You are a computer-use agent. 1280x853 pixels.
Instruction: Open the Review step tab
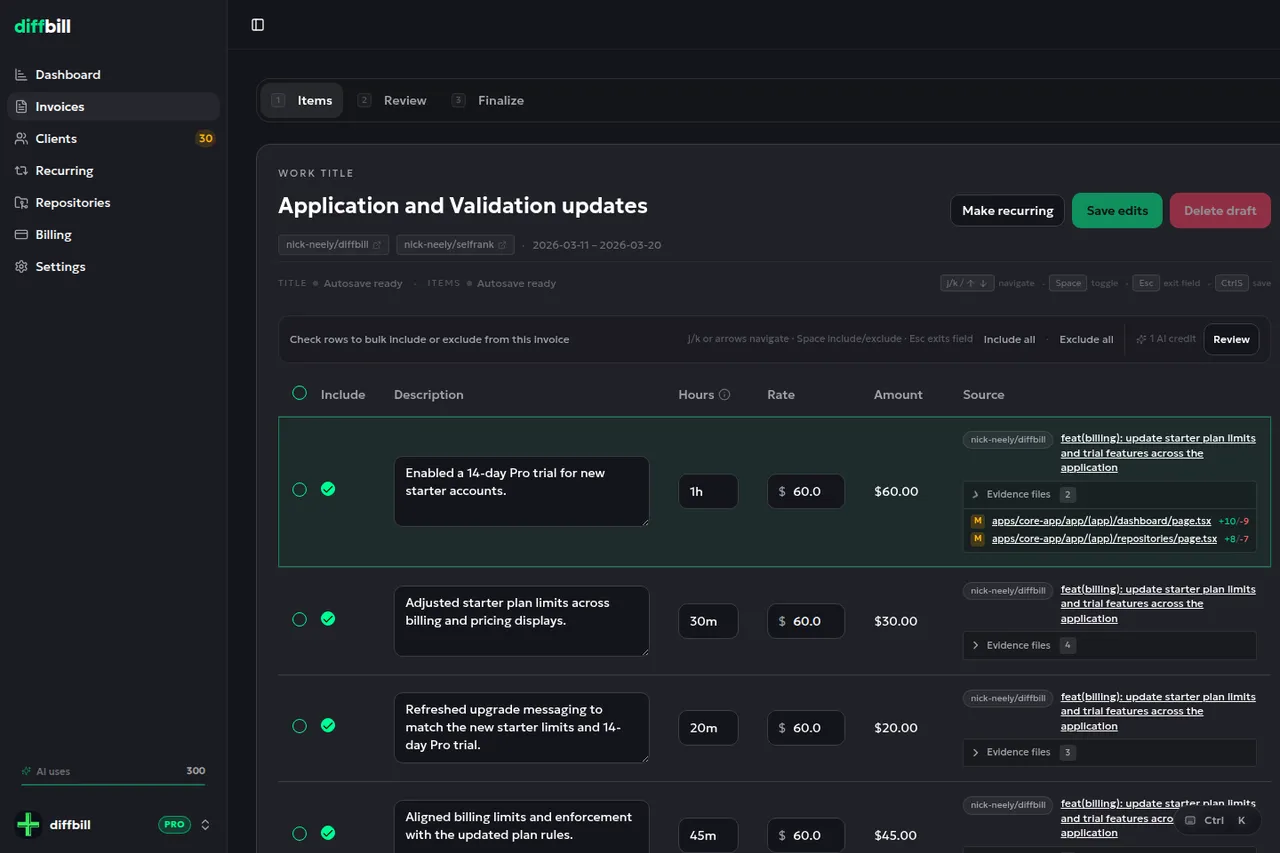tap(392, 101)
